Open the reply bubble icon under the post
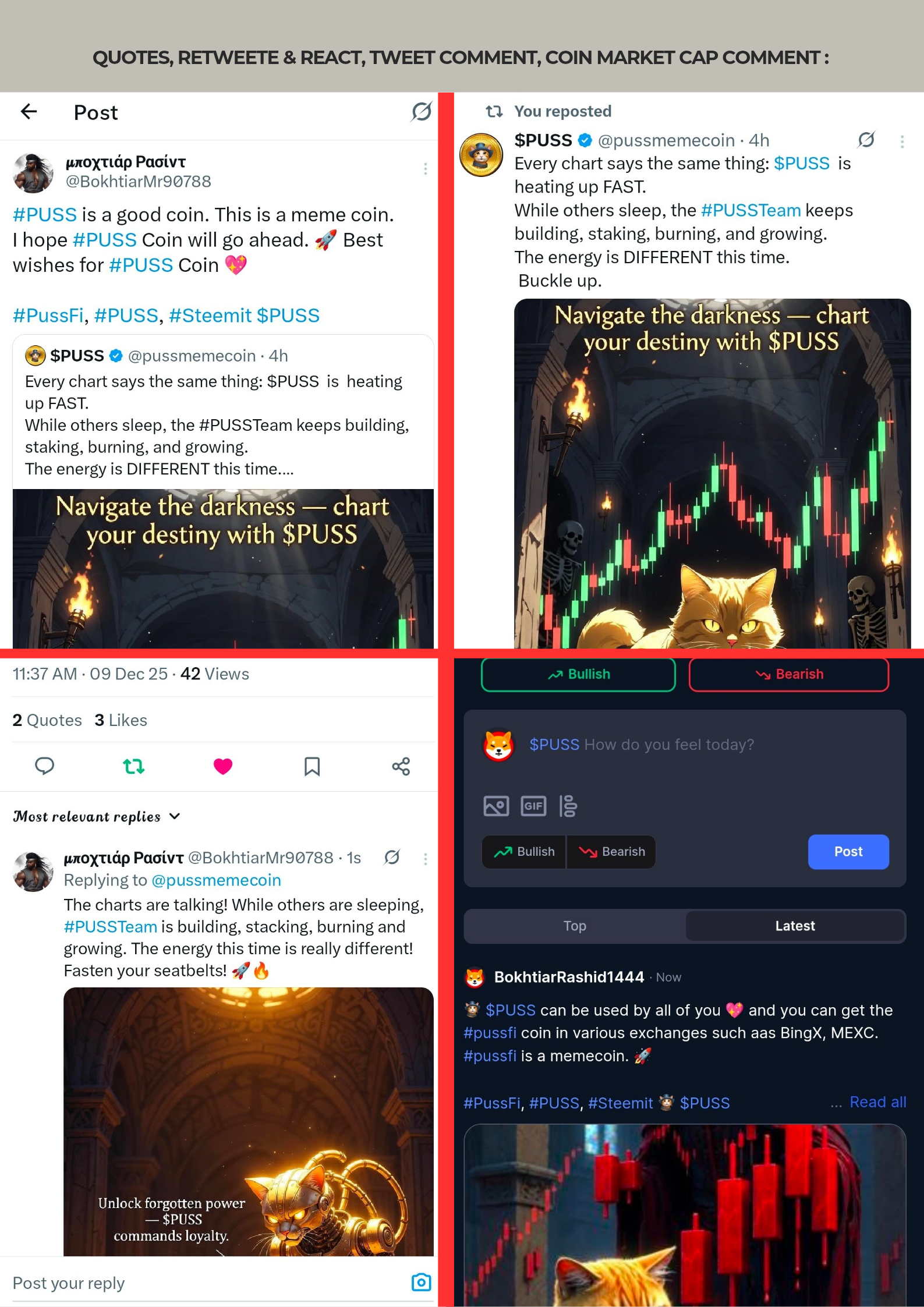 point(44,766)
